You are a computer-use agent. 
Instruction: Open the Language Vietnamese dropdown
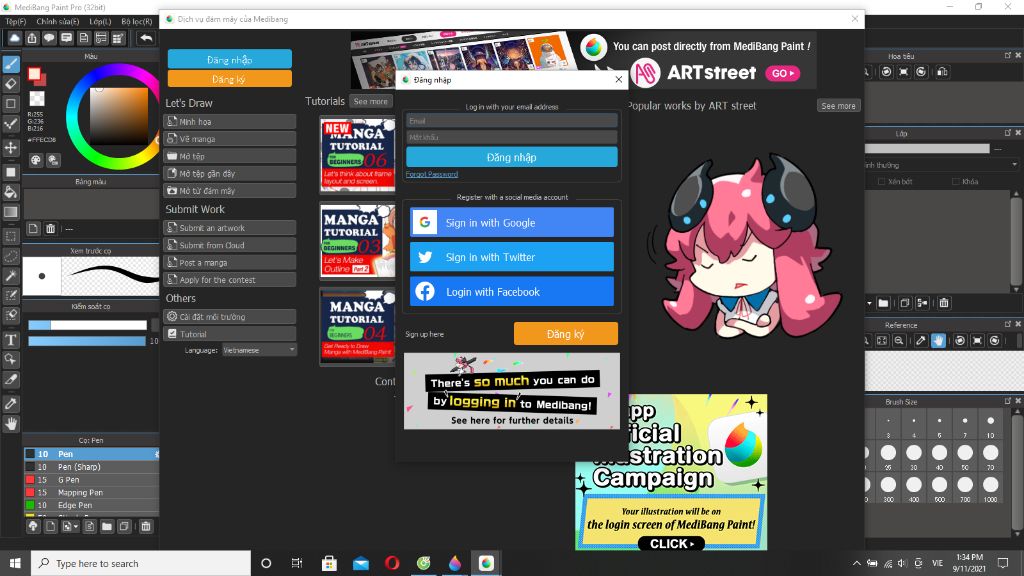pos(259,350)
